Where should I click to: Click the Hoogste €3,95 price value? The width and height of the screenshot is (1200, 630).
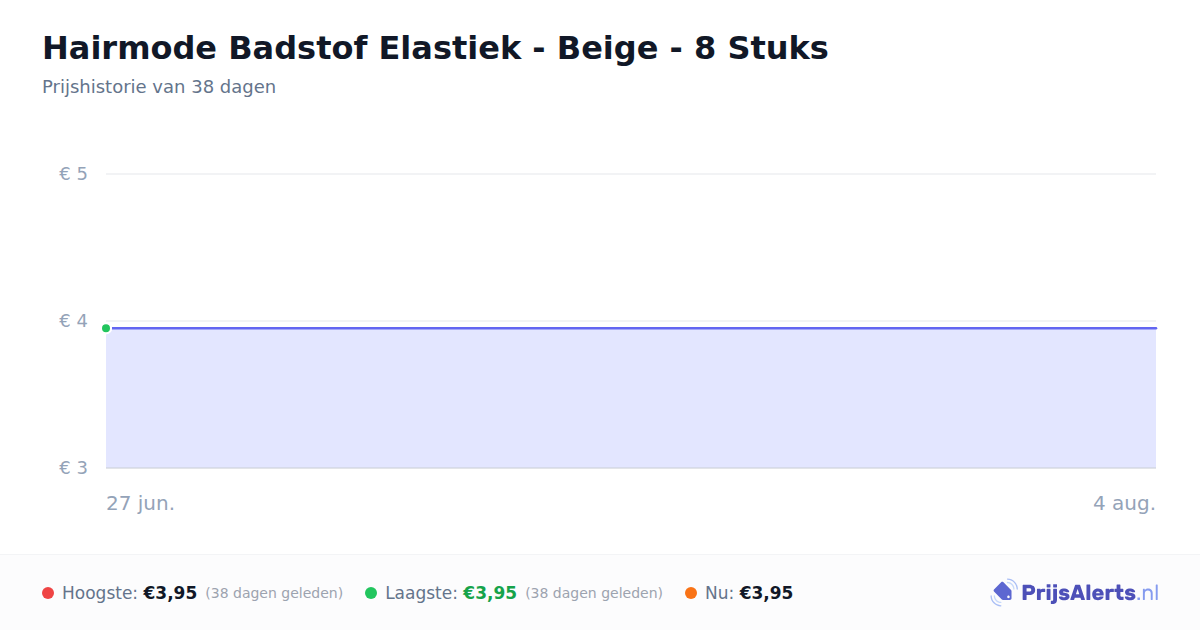pyautogui.click(x=170, y=593)
